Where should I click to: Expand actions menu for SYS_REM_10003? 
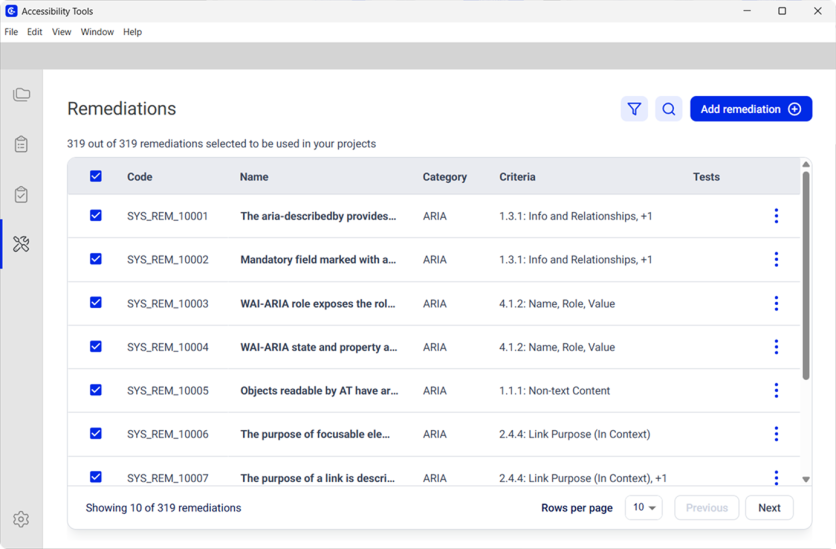point(776,303)
